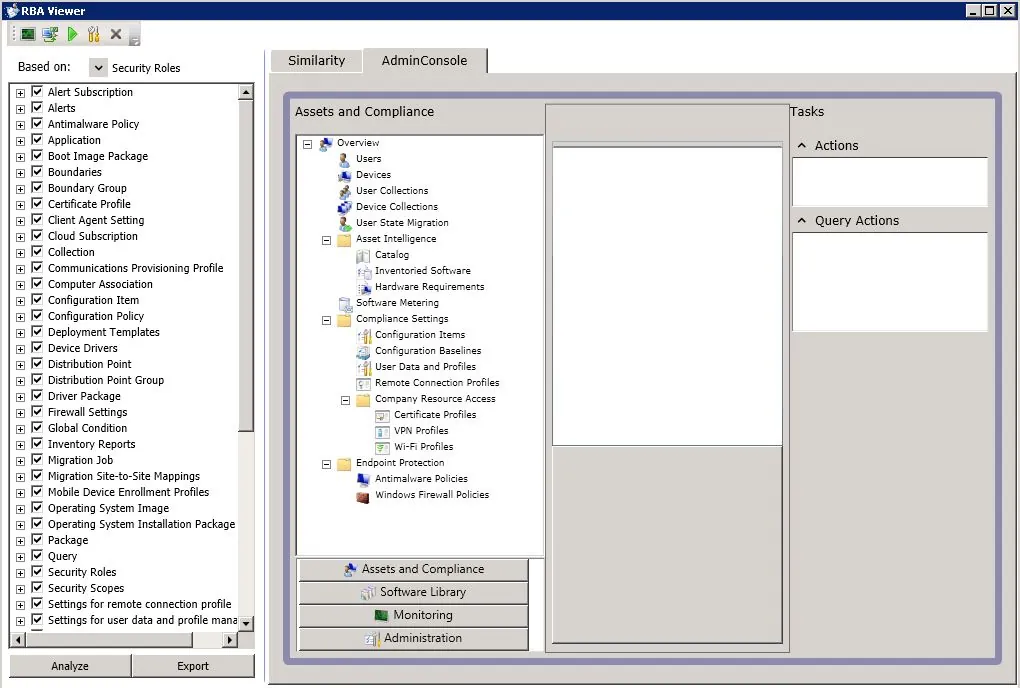
Task: Collapse the Asset Intelligence folder
Action: (327, 240)
